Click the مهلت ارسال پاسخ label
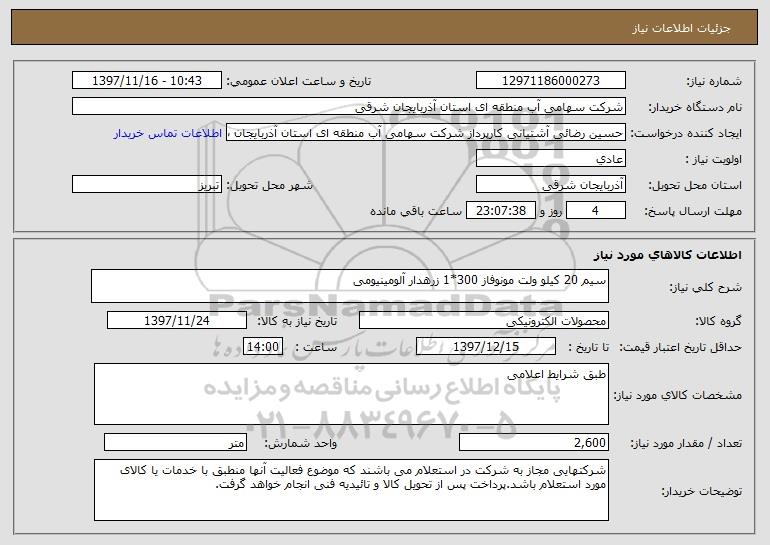 click(x=692, y=212)
